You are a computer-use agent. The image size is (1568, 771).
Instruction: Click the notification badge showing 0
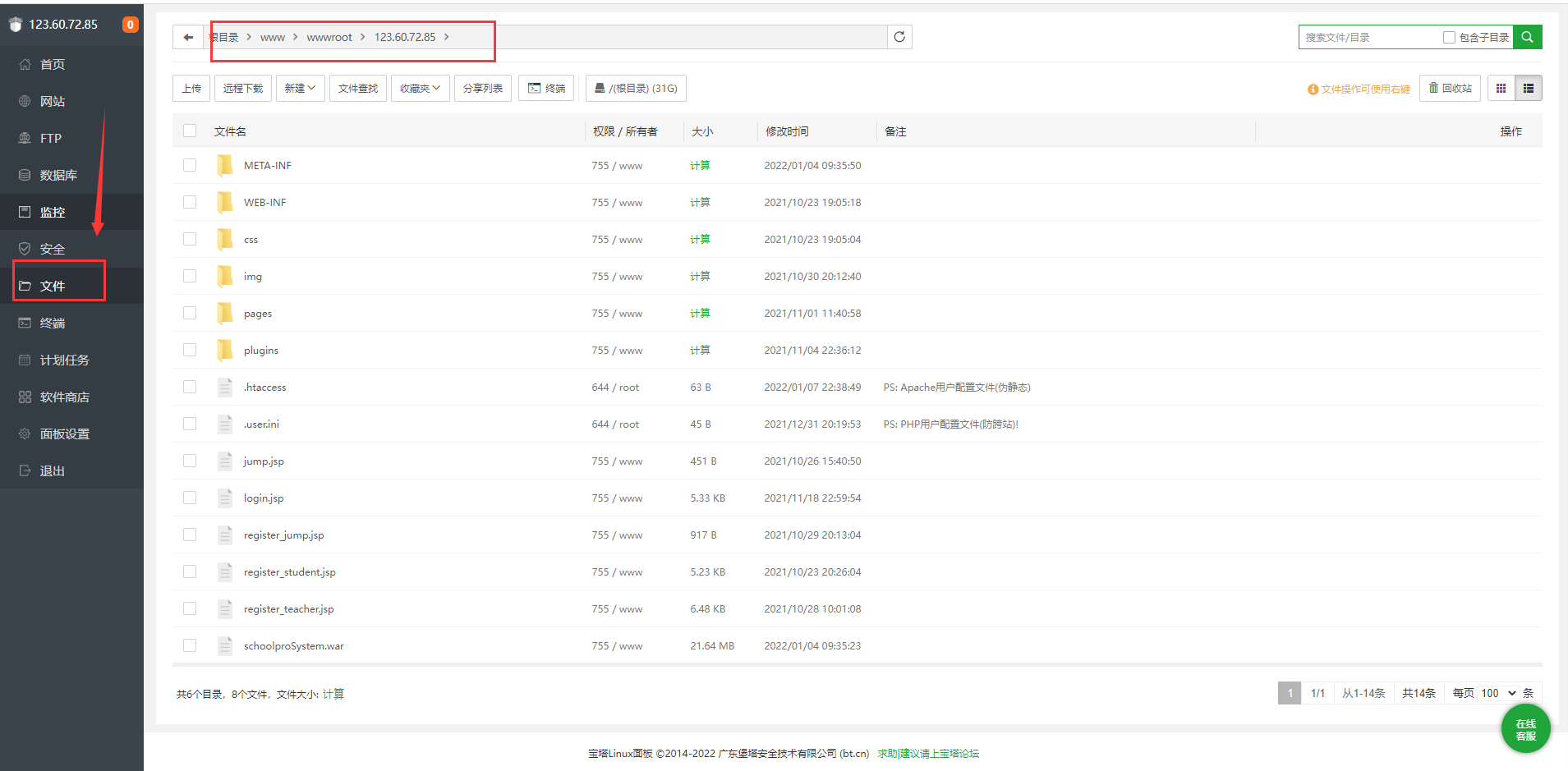coord(130,25)
